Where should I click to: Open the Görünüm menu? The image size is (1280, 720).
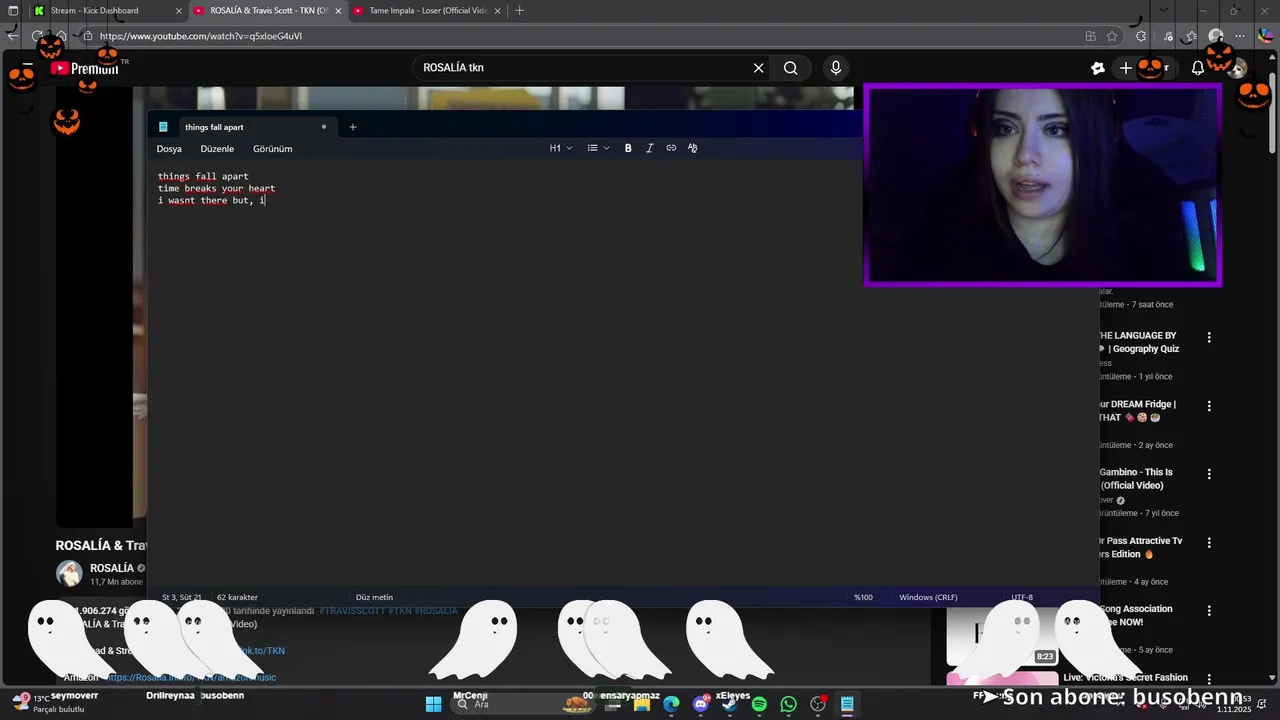pyautogui.click(x=272, y=149)
